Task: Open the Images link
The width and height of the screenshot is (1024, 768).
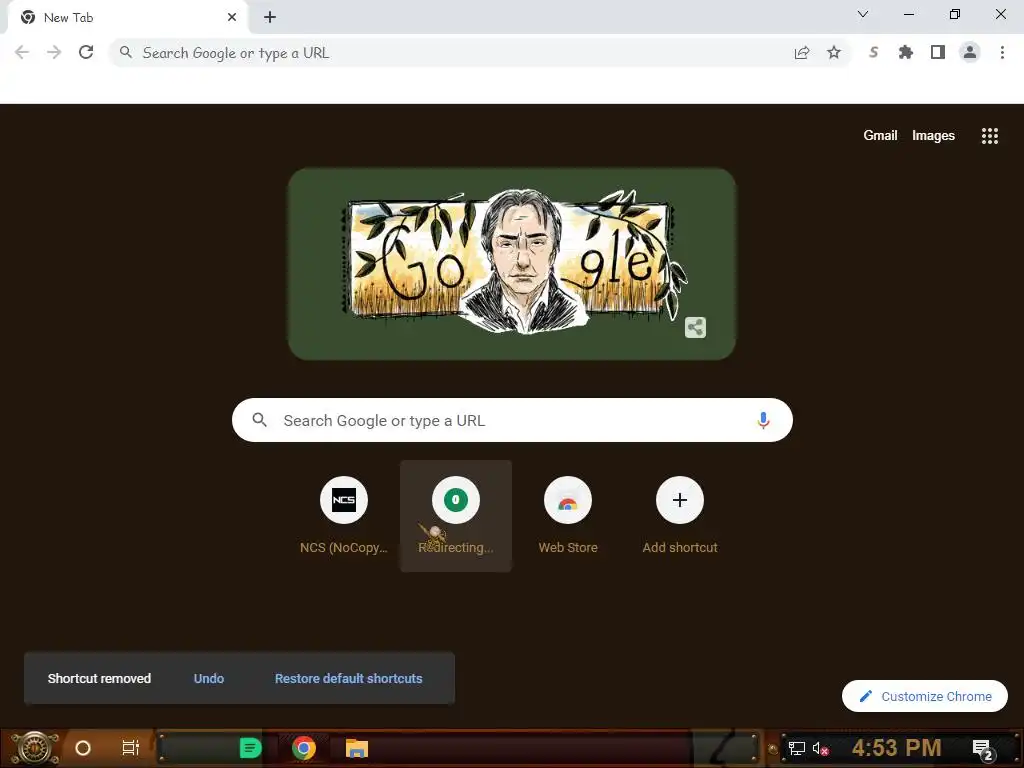Action: (x=933, y=136)
